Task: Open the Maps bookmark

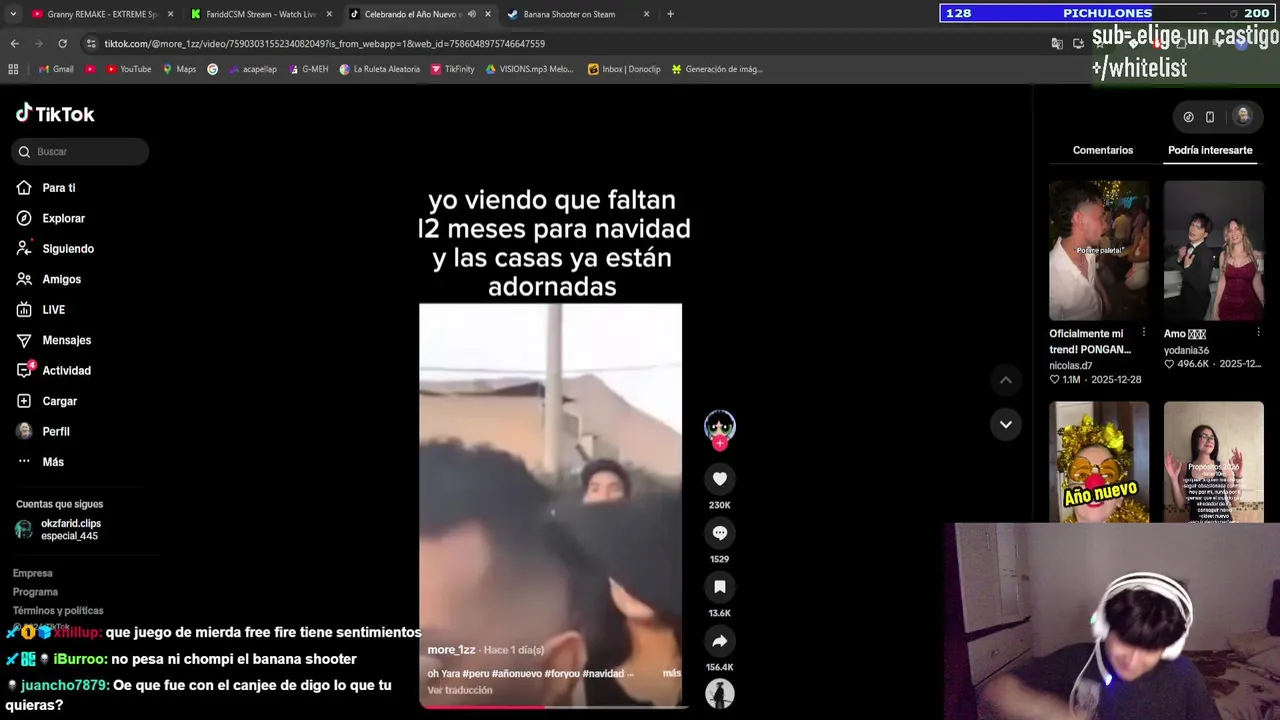Action: (x=178, y=69)
